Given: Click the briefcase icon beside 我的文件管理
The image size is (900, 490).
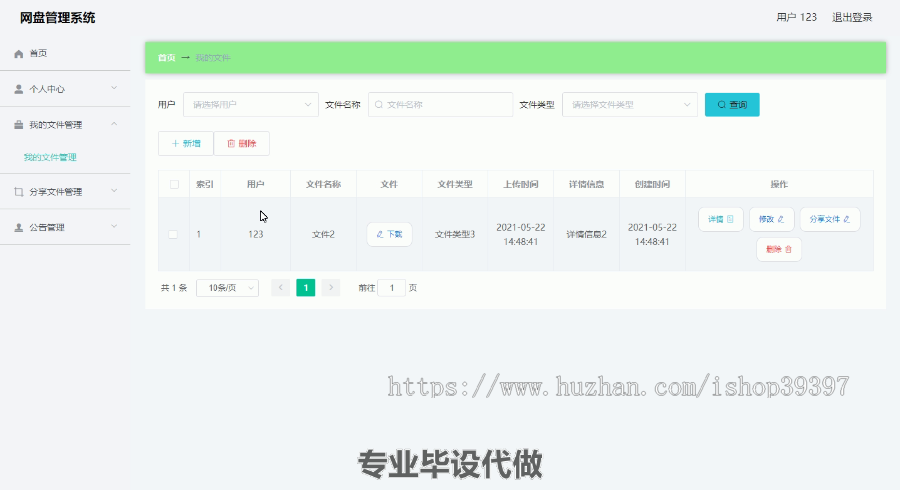Looking at the screenshot, I should tap(18, 125).
